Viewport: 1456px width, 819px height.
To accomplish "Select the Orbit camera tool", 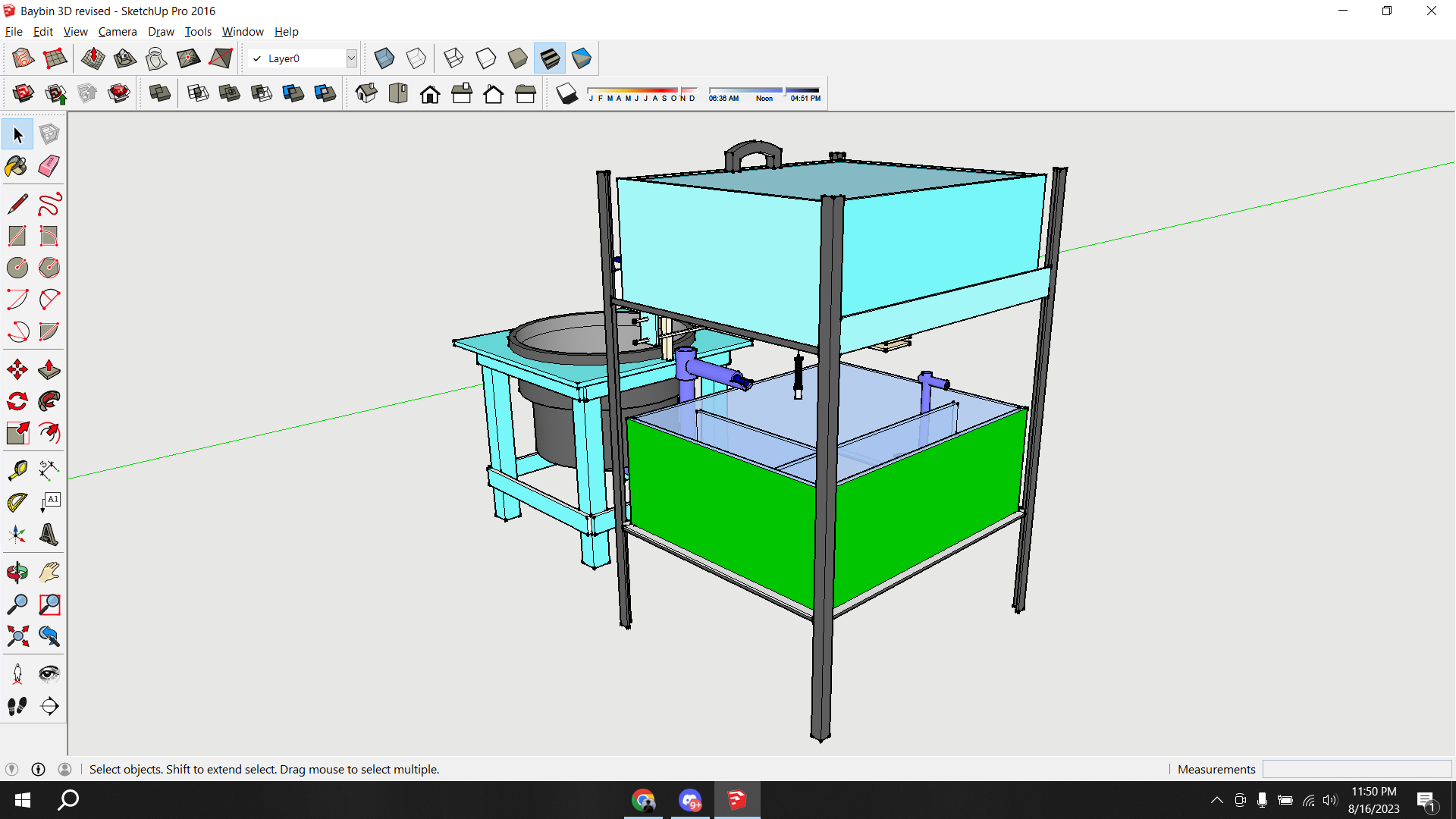I will 17,573.
